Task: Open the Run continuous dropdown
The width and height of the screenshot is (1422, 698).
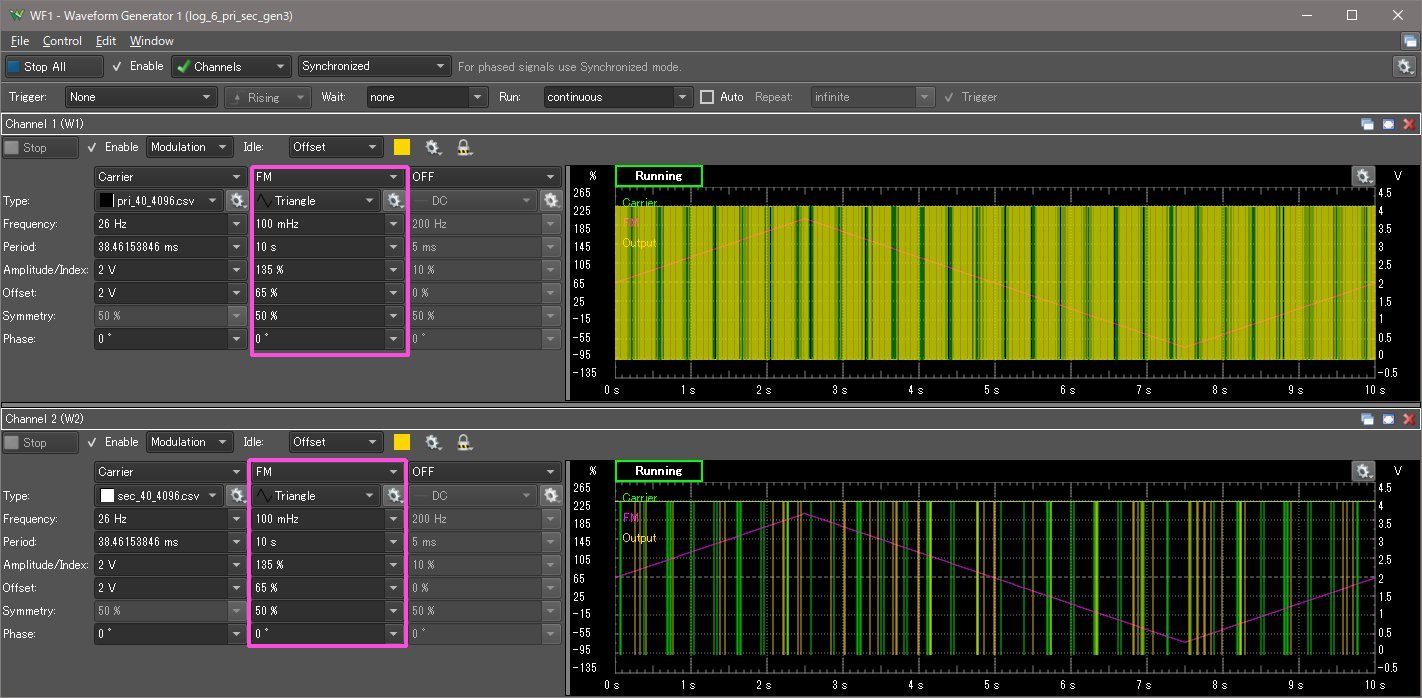Action: coord(617,97)
